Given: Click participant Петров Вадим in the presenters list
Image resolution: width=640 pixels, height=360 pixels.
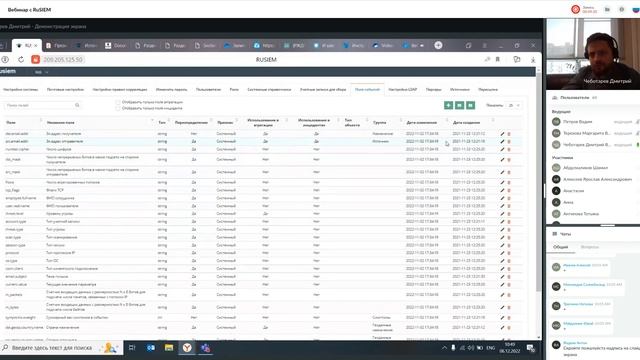Looking at the screenshot, I should click(x=577, y=122).
